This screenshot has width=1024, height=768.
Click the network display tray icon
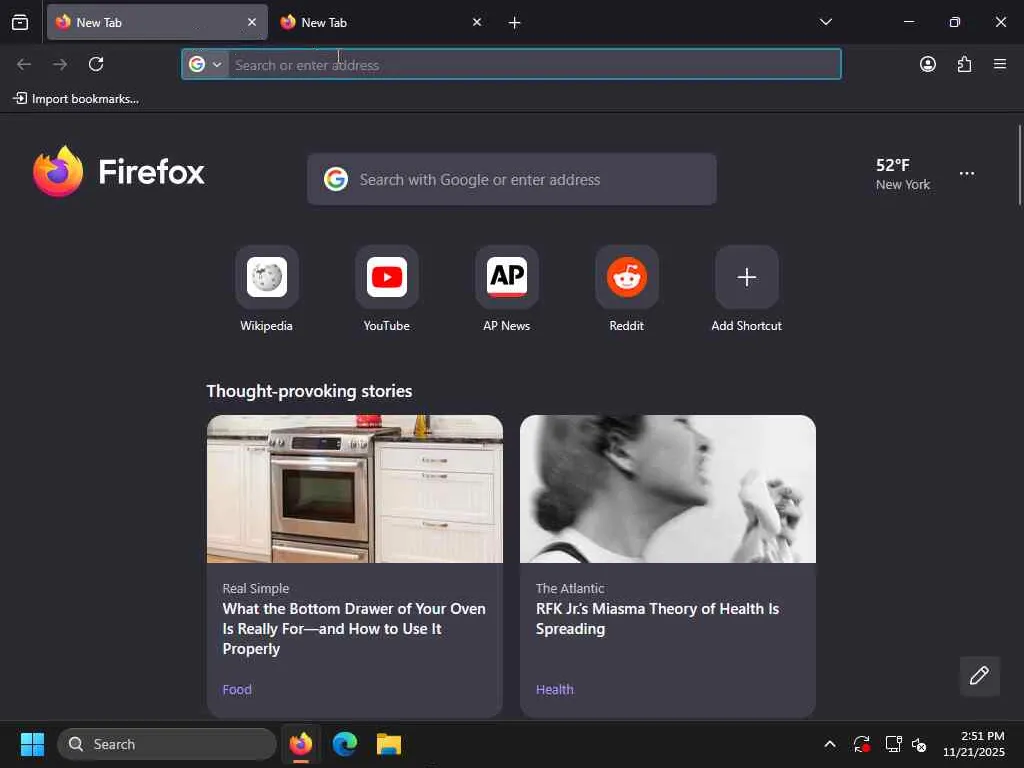(893, 744)
